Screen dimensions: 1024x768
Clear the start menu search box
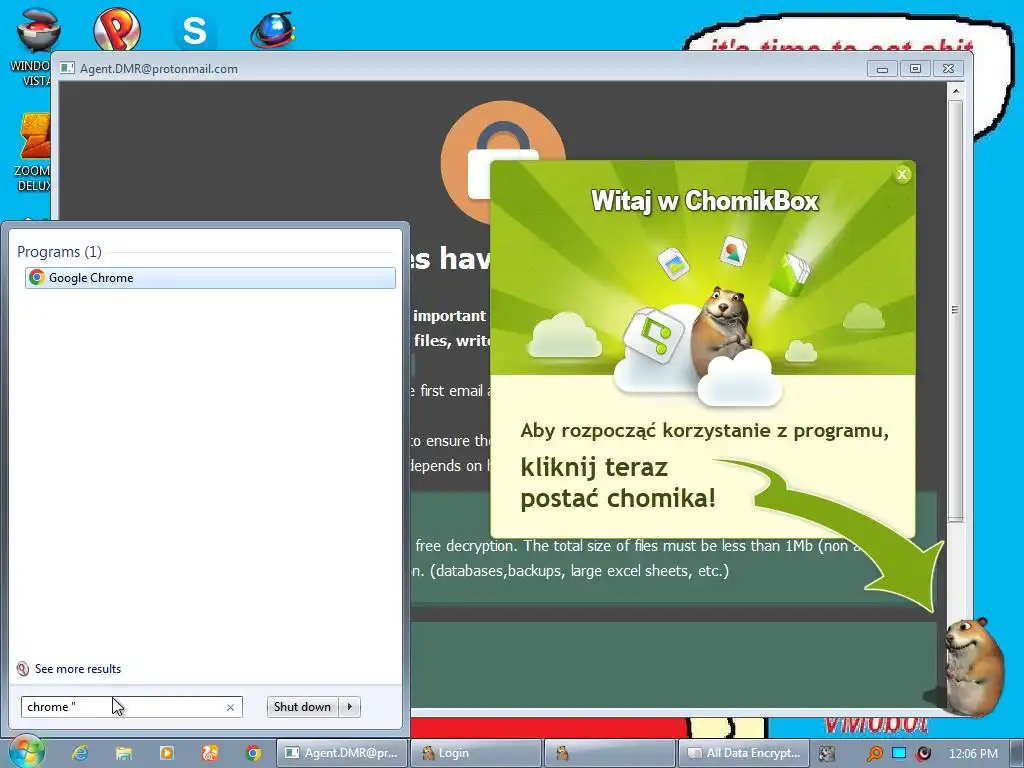point(231,707)
